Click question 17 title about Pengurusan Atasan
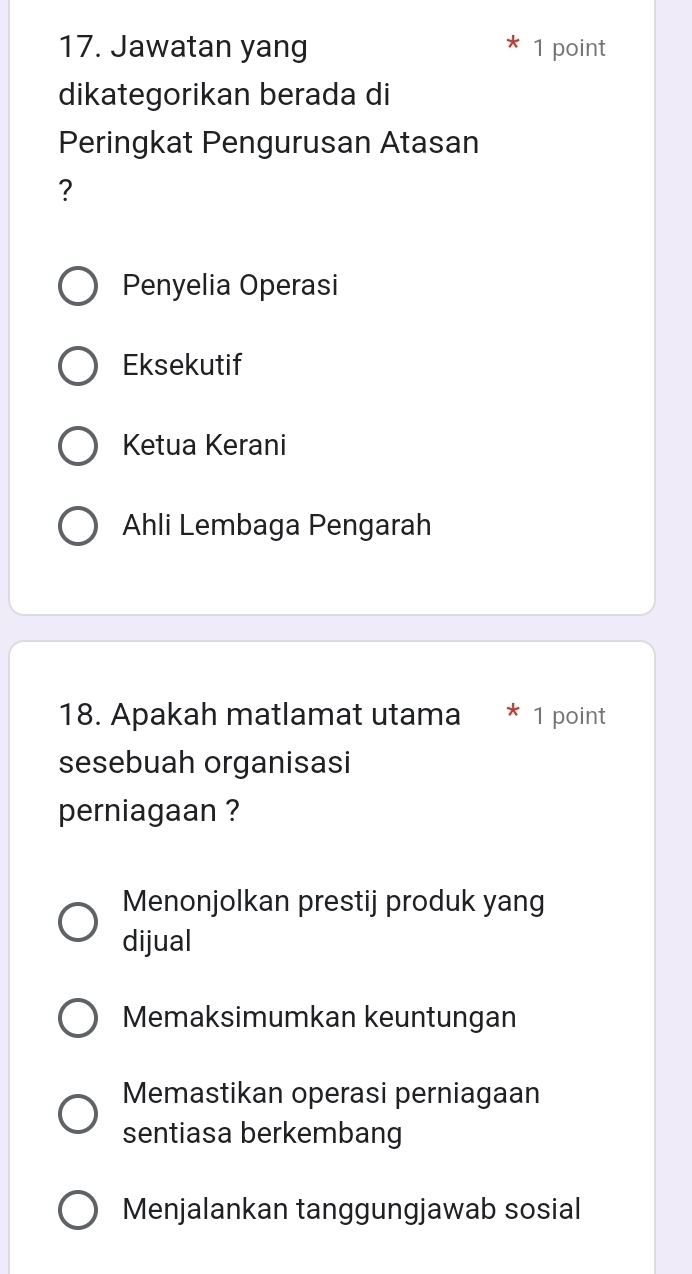Image resolution: width=692 pixels, height=1274 pixels. click(268, 95)
